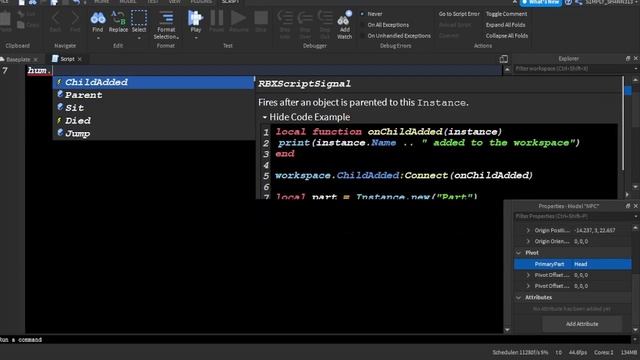
Task: Click the help icon next to What's New
Action: pos(568,2)
